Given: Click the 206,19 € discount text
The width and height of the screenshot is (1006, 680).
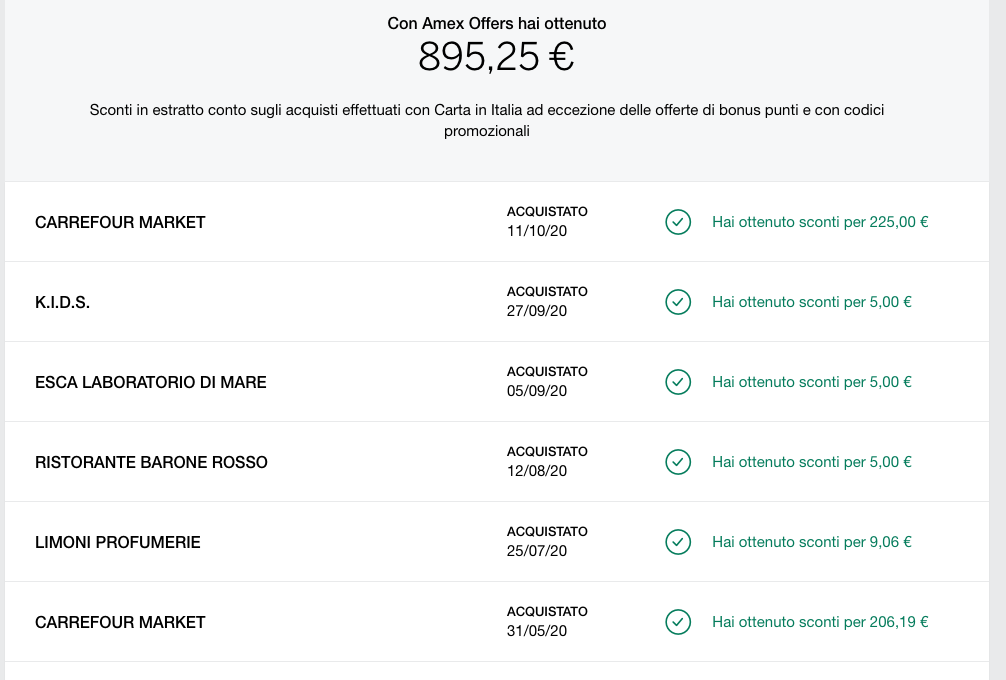Looking at the screenshot, I should tap(820, 622).
